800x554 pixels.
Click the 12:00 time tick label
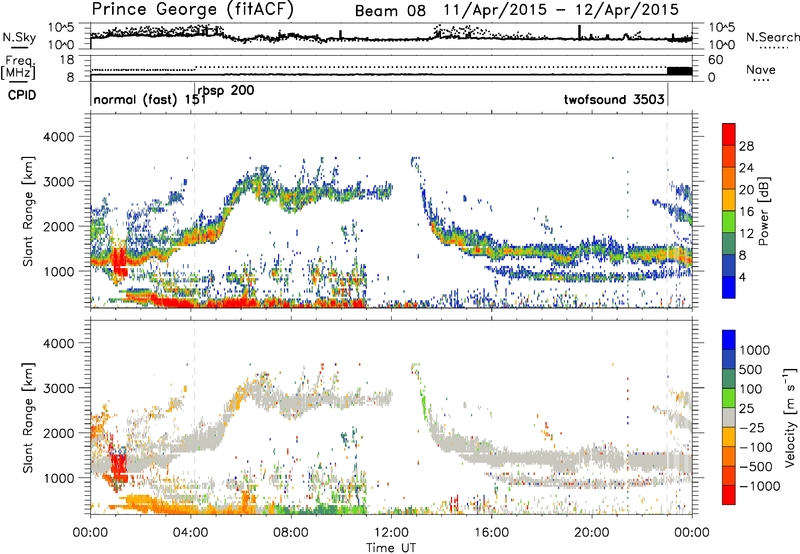point(391,533)
